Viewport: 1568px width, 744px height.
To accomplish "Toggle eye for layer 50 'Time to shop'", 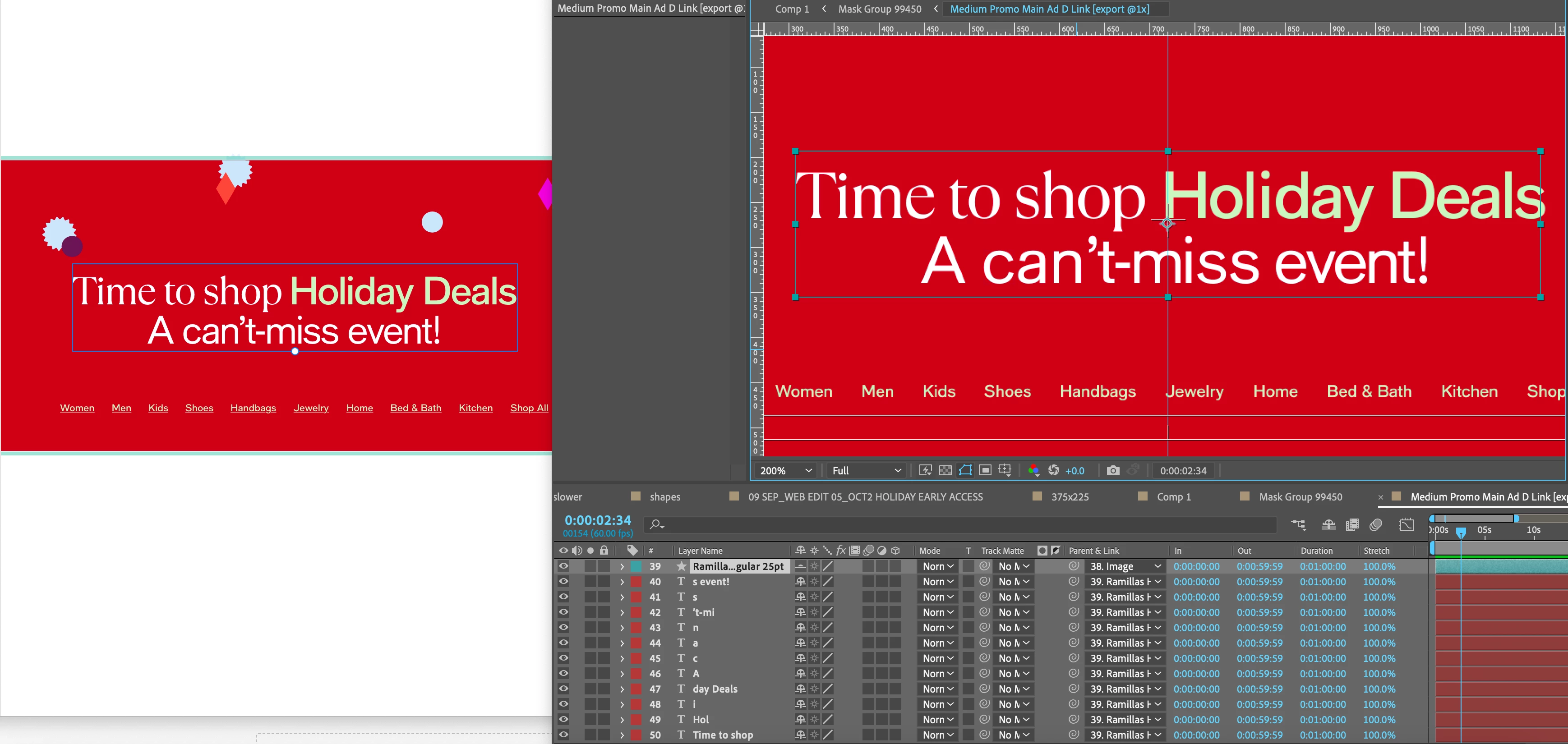I will tap(564, 735).
